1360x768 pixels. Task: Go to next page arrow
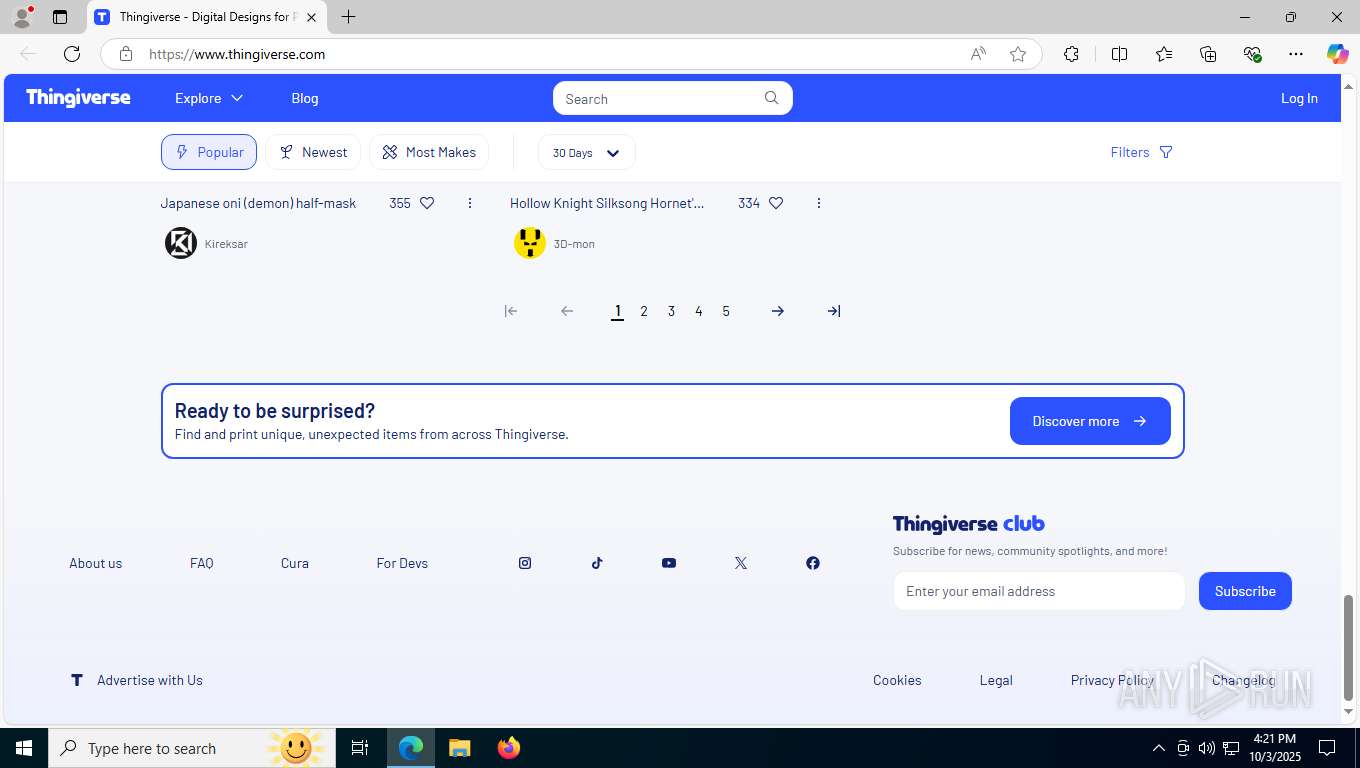coord(778,311)
